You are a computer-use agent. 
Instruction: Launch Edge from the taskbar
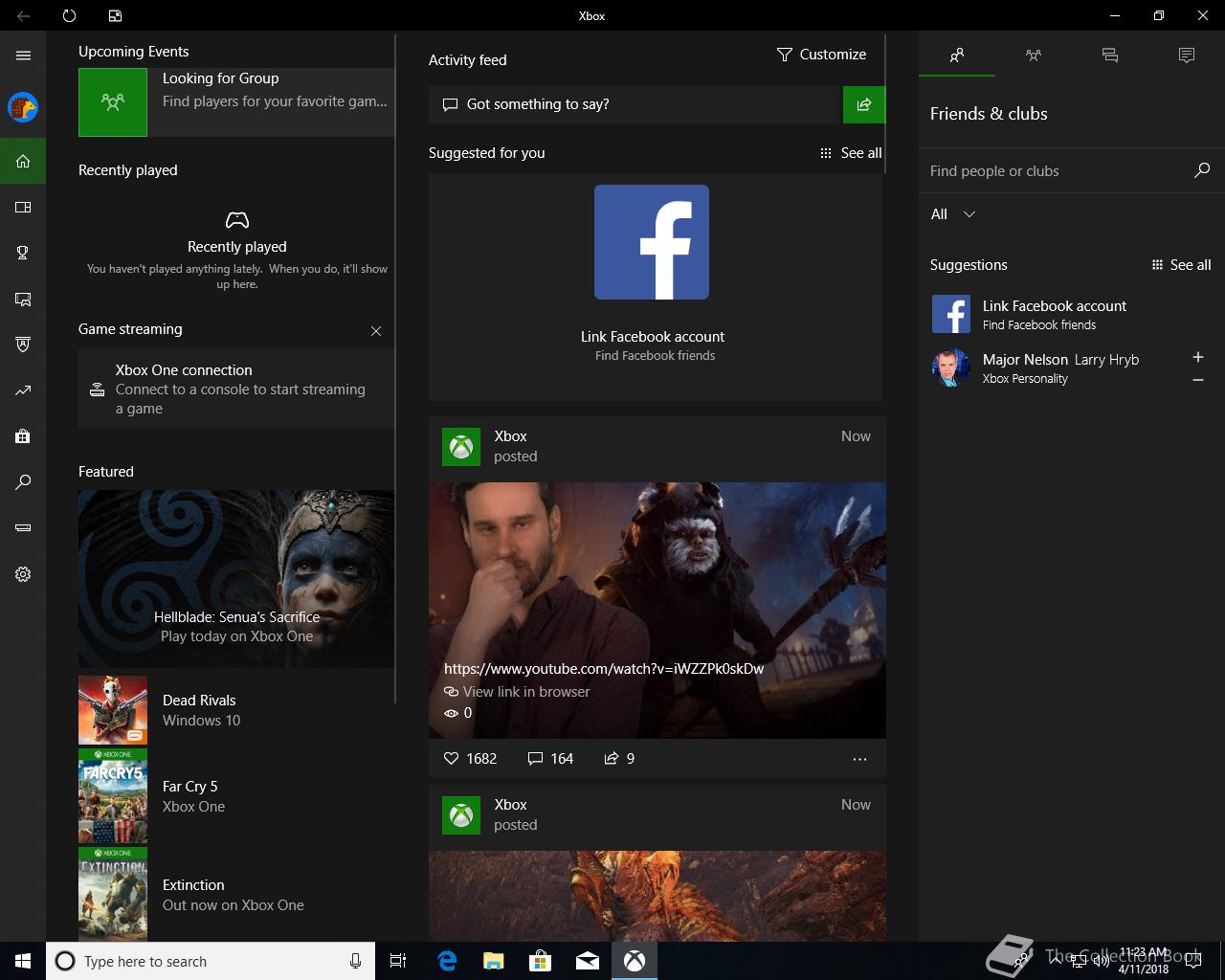(x=447, y=961)
